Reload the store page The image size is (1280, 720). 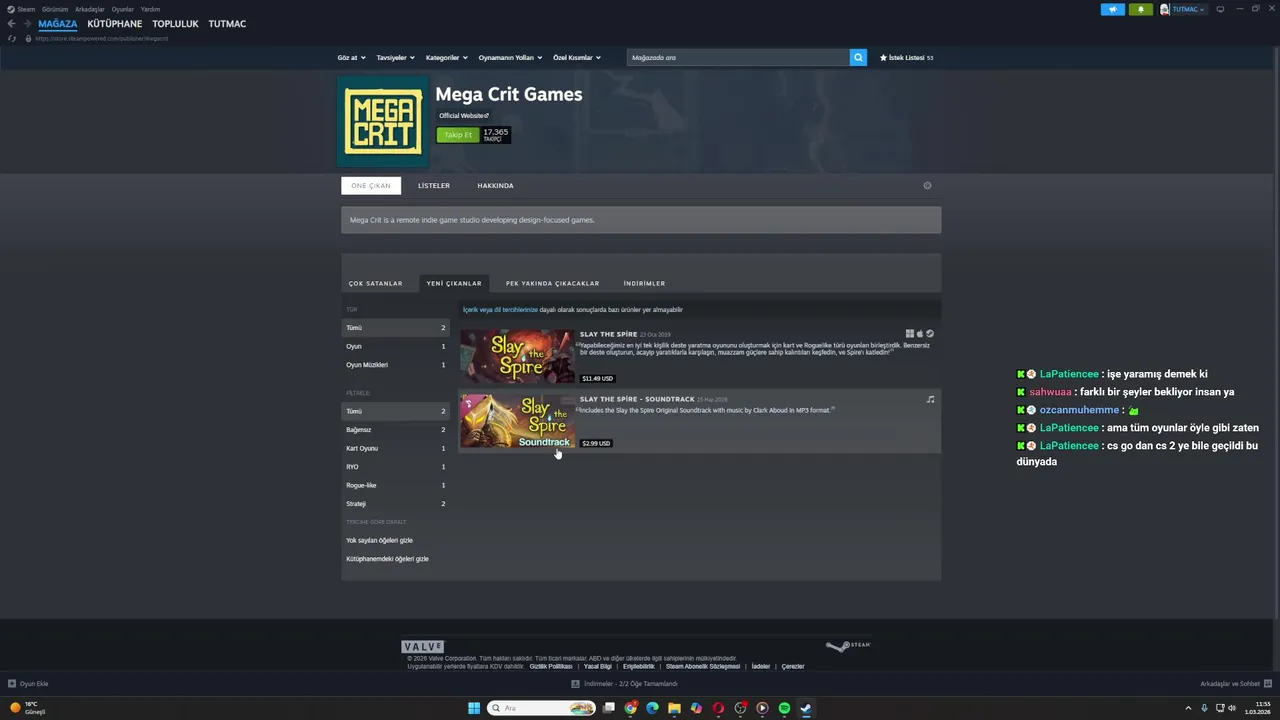point(12,38)
